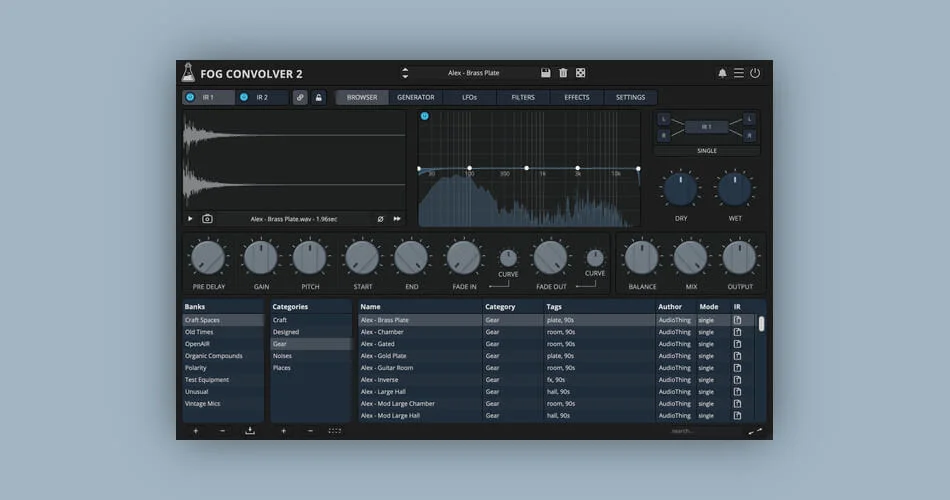Delete preset using the trash icon

click(x=563, y=73)
